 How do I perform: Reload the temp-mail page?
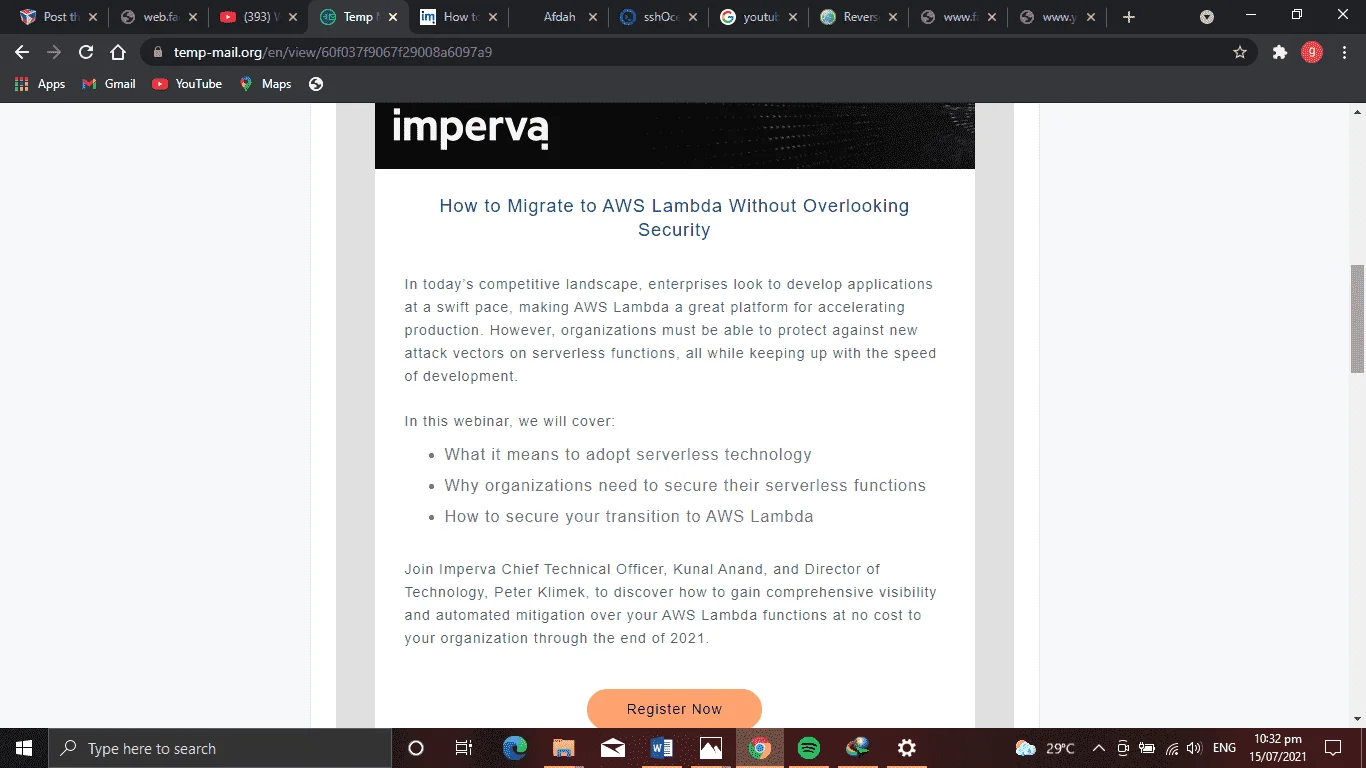86,52
